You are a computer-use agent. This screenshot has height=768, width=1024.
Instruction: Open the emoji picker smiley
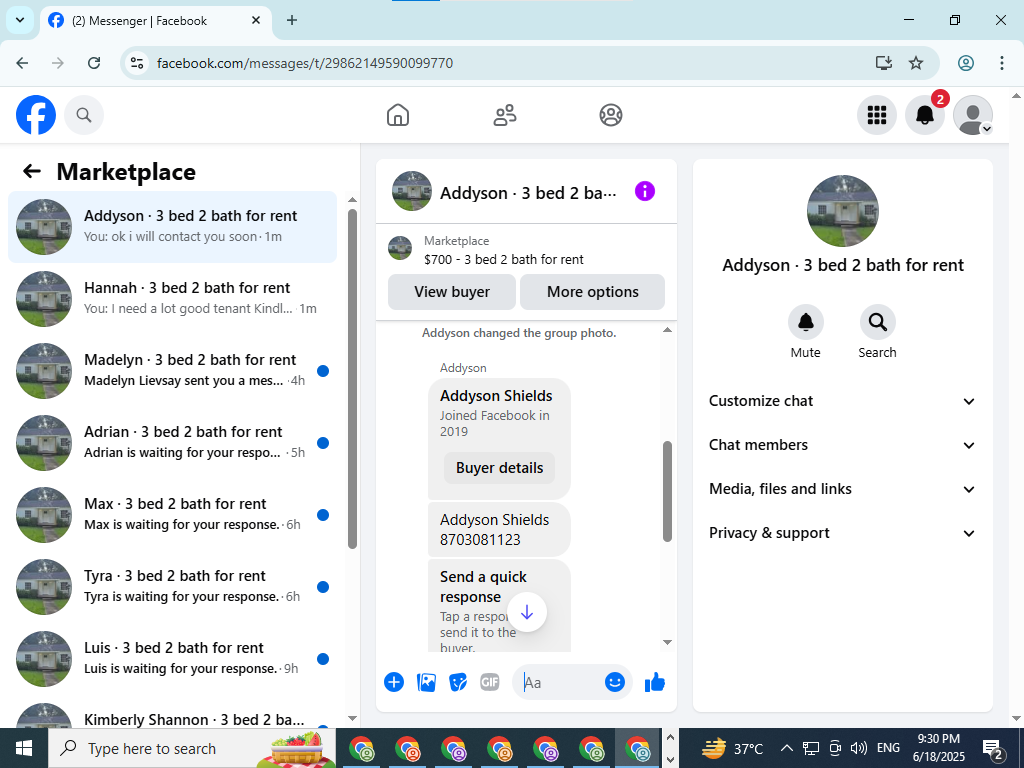[615, 682]
